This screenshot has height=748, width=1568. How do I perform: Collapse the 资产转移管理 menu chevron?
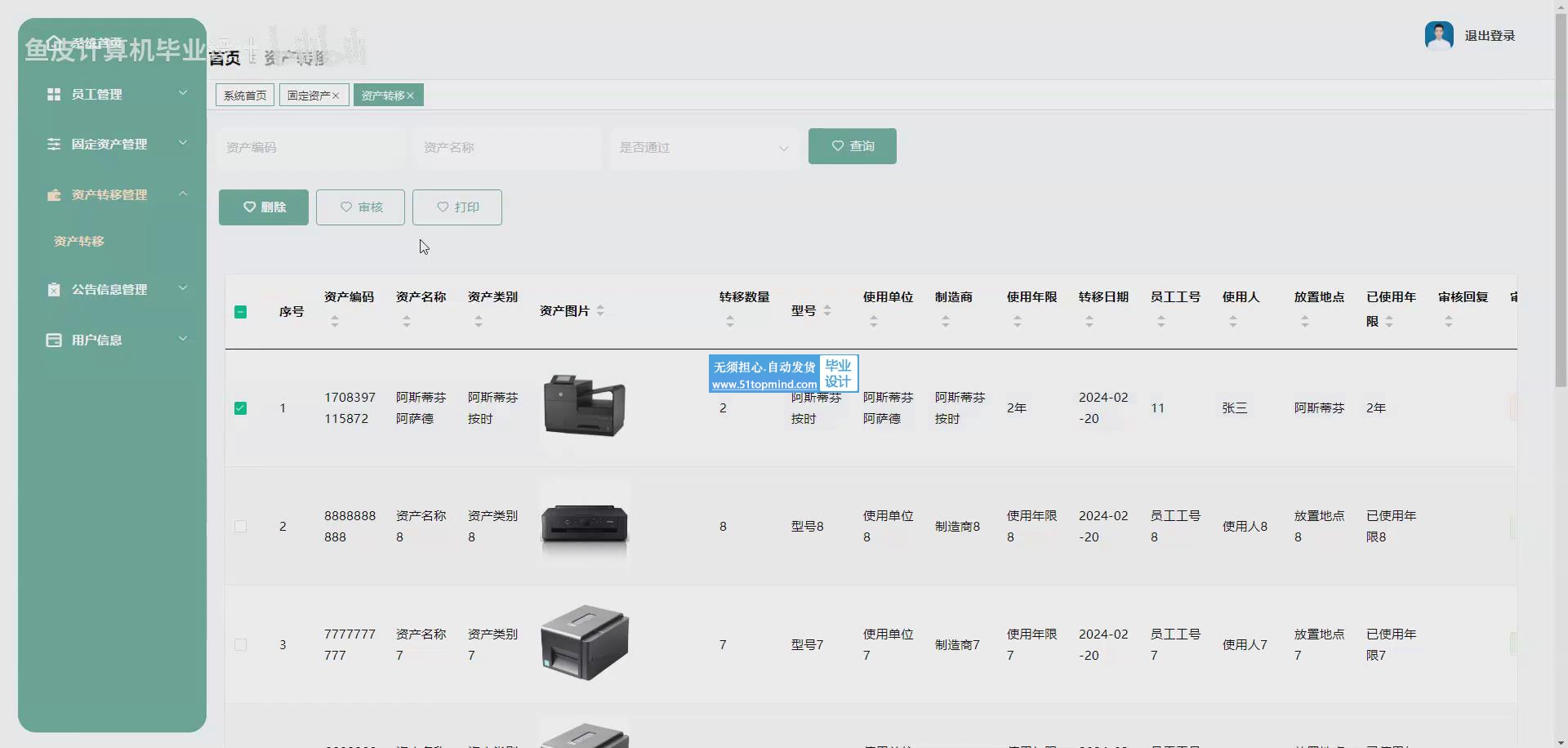coord(183,194)
